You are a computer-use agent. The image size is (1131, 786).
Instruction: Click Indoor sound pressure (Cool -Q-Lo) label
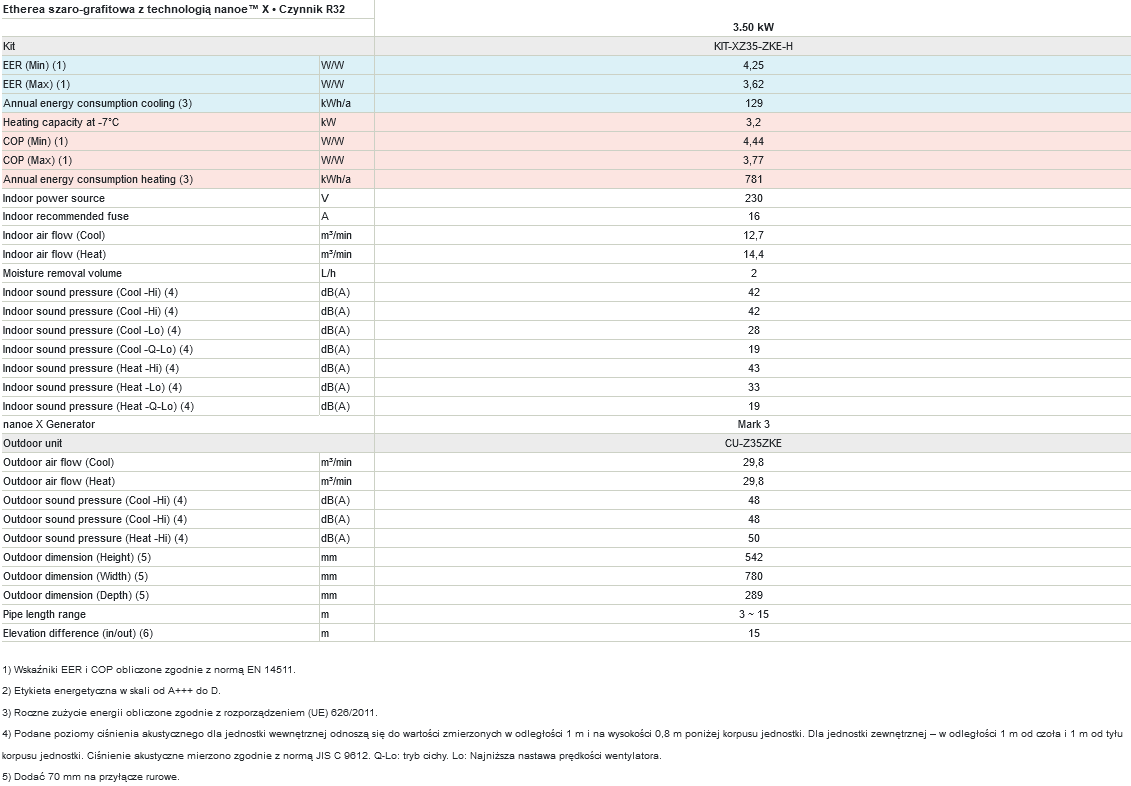point(98,350)
